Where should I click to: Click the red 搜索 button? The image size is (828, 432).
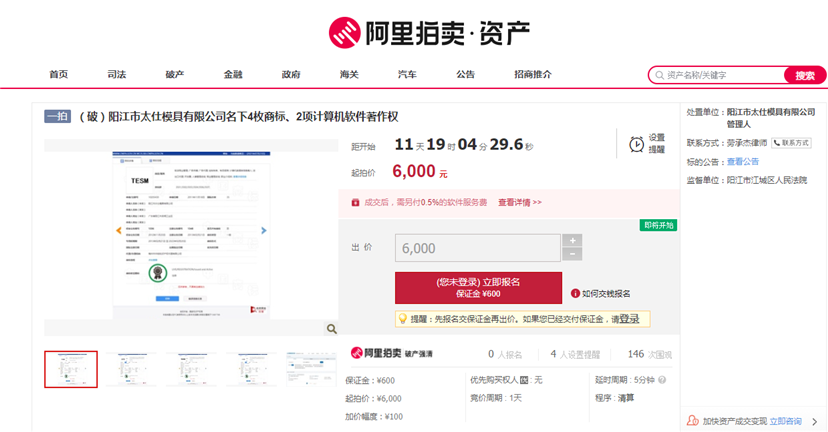(805, 76)
